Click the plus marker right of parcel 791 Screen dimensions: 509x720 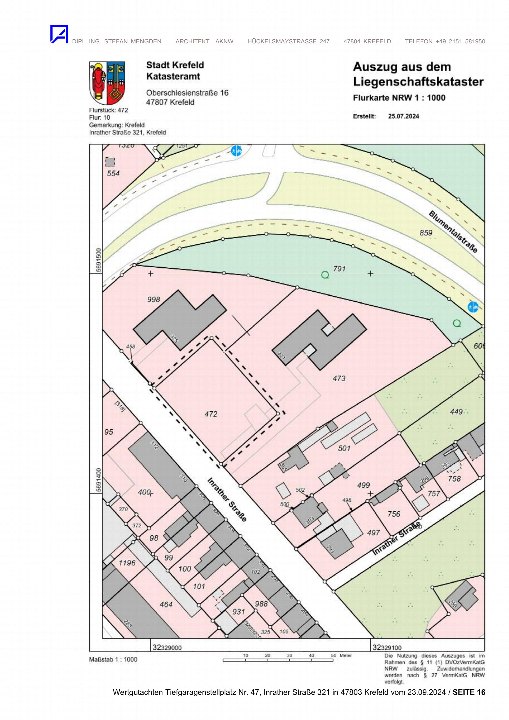[x=370, y=273]
